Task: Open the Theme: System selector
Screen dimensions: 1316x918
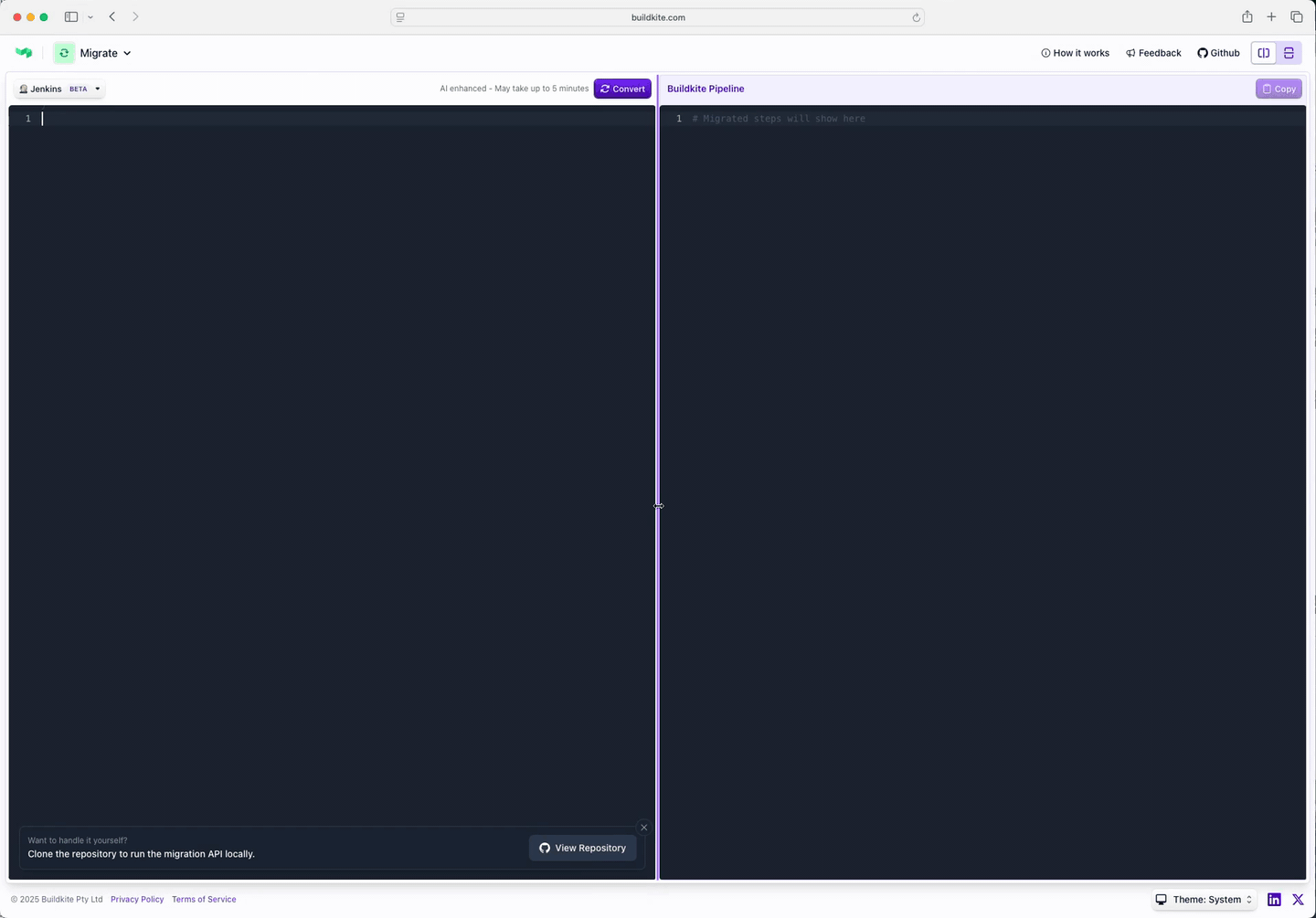Action: click(x=1205, y=900)
